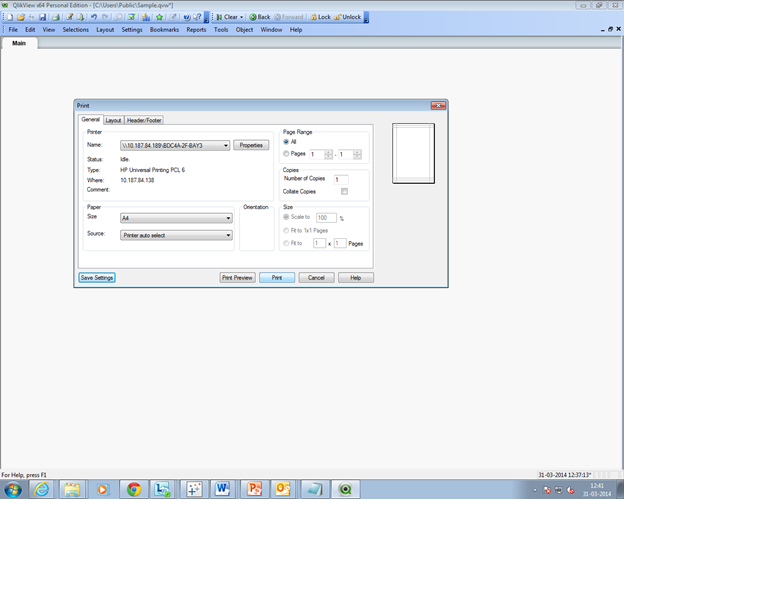Select the All page range option
768x614 pixels.
286,142
